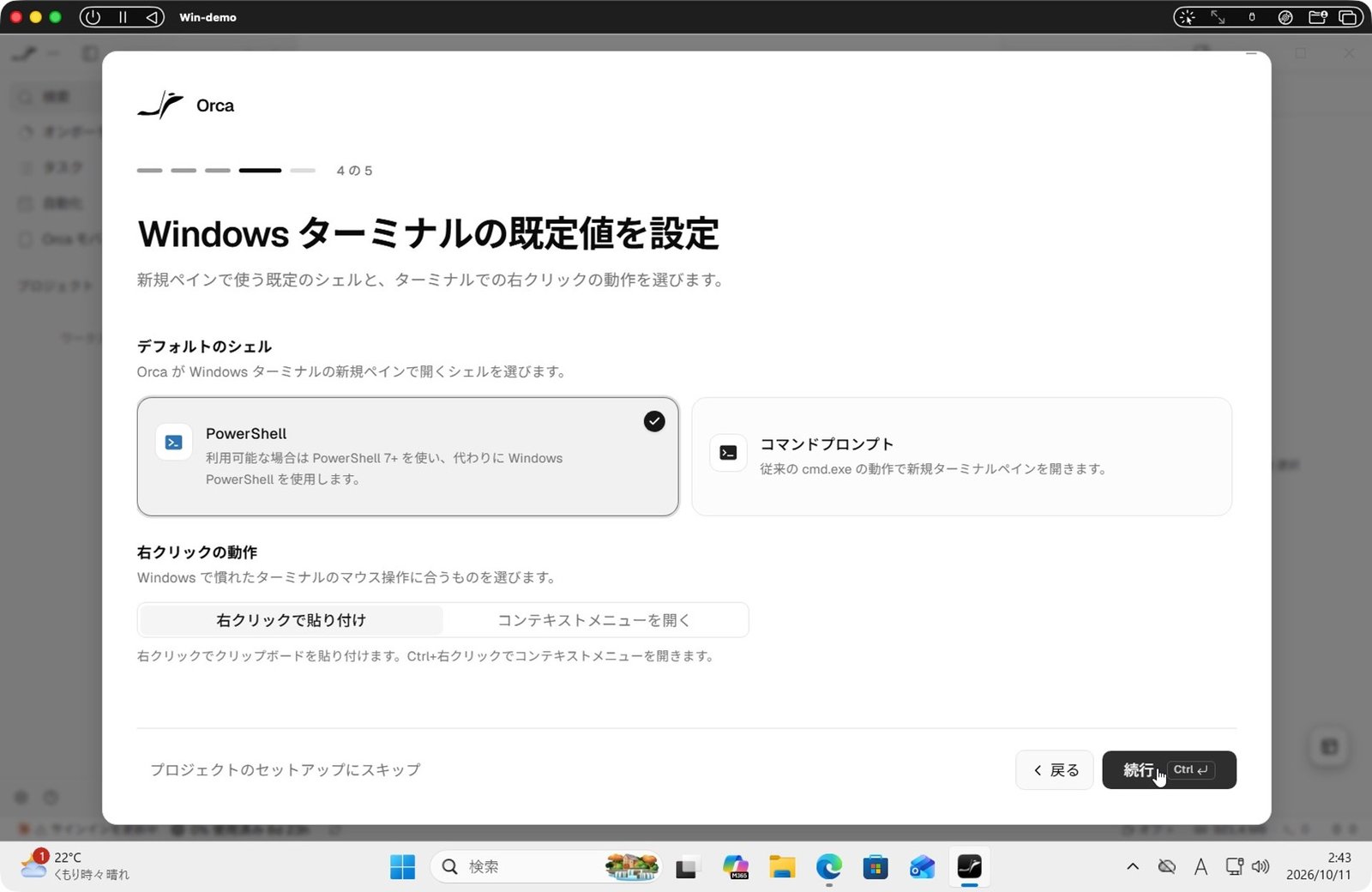Image resolution: width=1372 pixels, height=892 pixels.
Task: Click the cursor capture icon in VM toolbar
Action: [x=1187, y=17]
